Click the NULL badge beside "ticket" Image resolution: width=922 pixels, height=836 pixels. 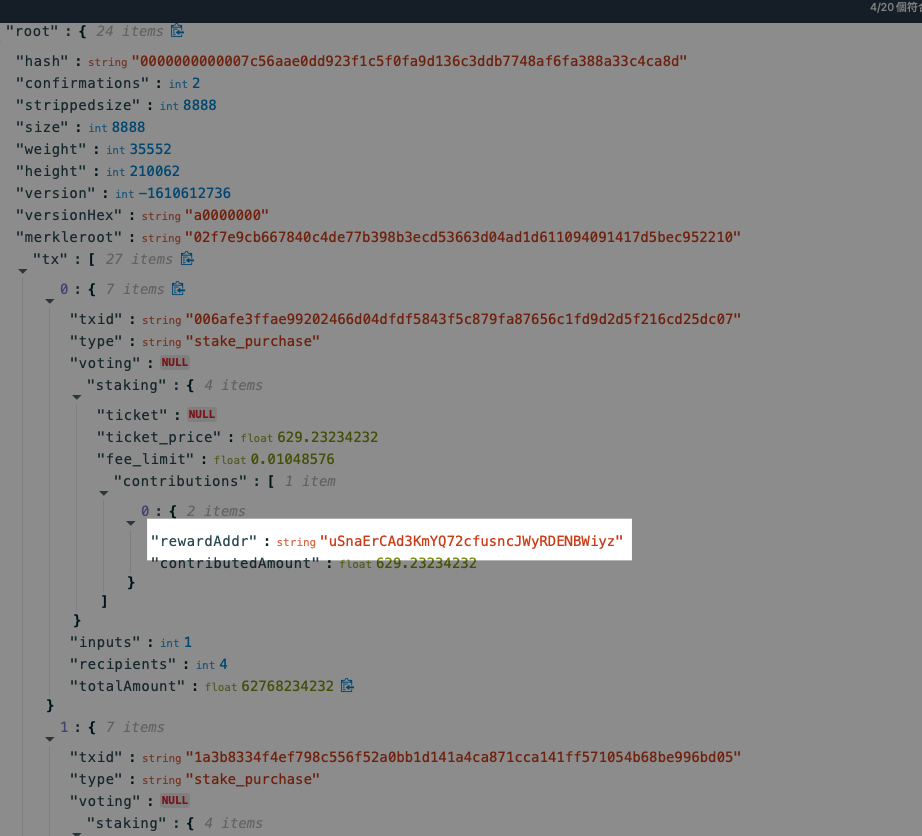202,414
